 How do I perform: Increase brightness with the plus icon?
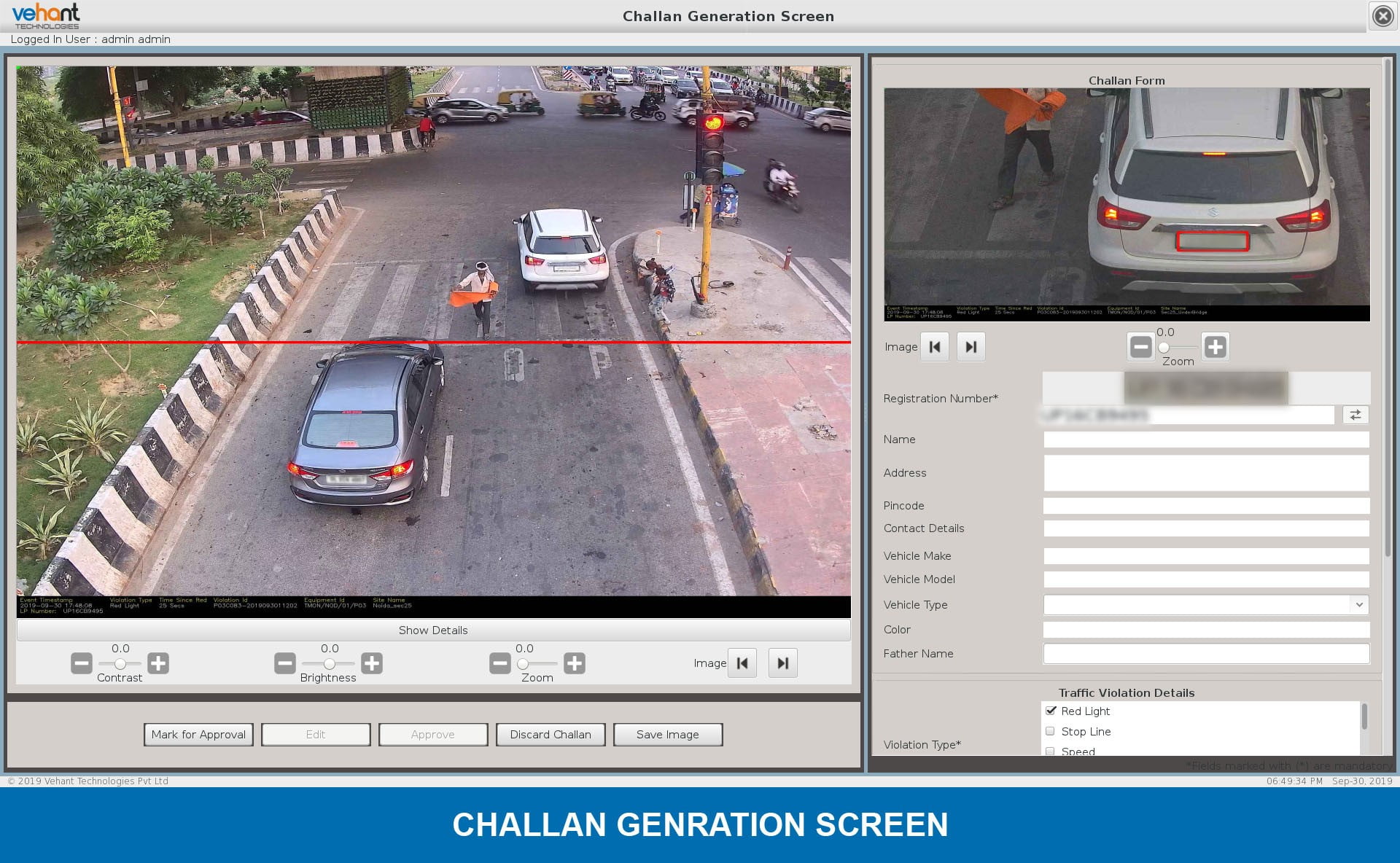[372, 663]
